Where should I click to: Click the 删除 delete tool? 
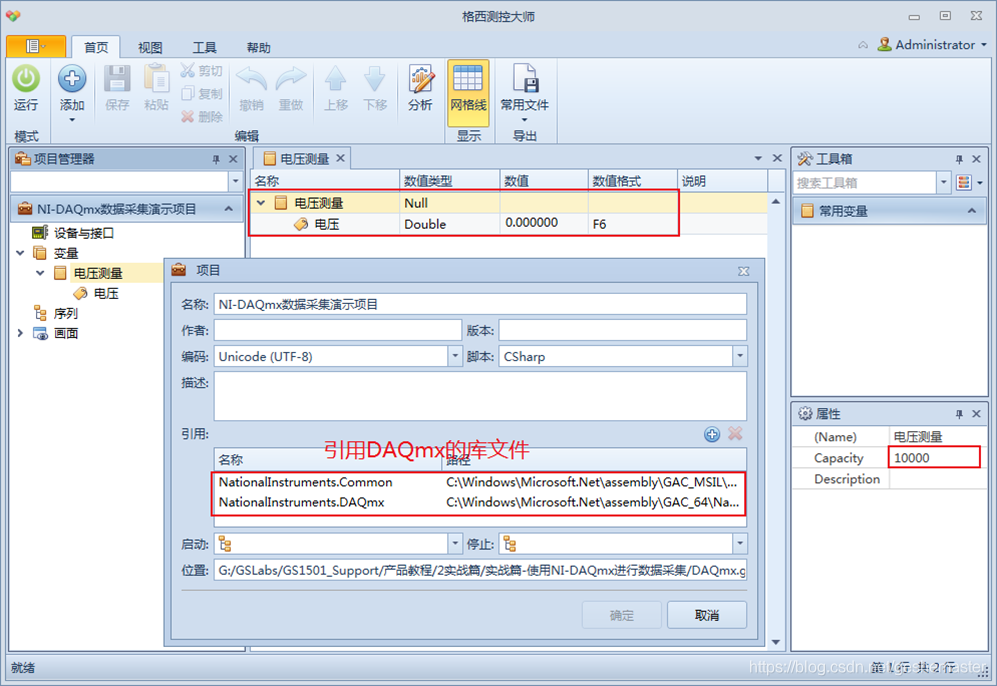202,116
